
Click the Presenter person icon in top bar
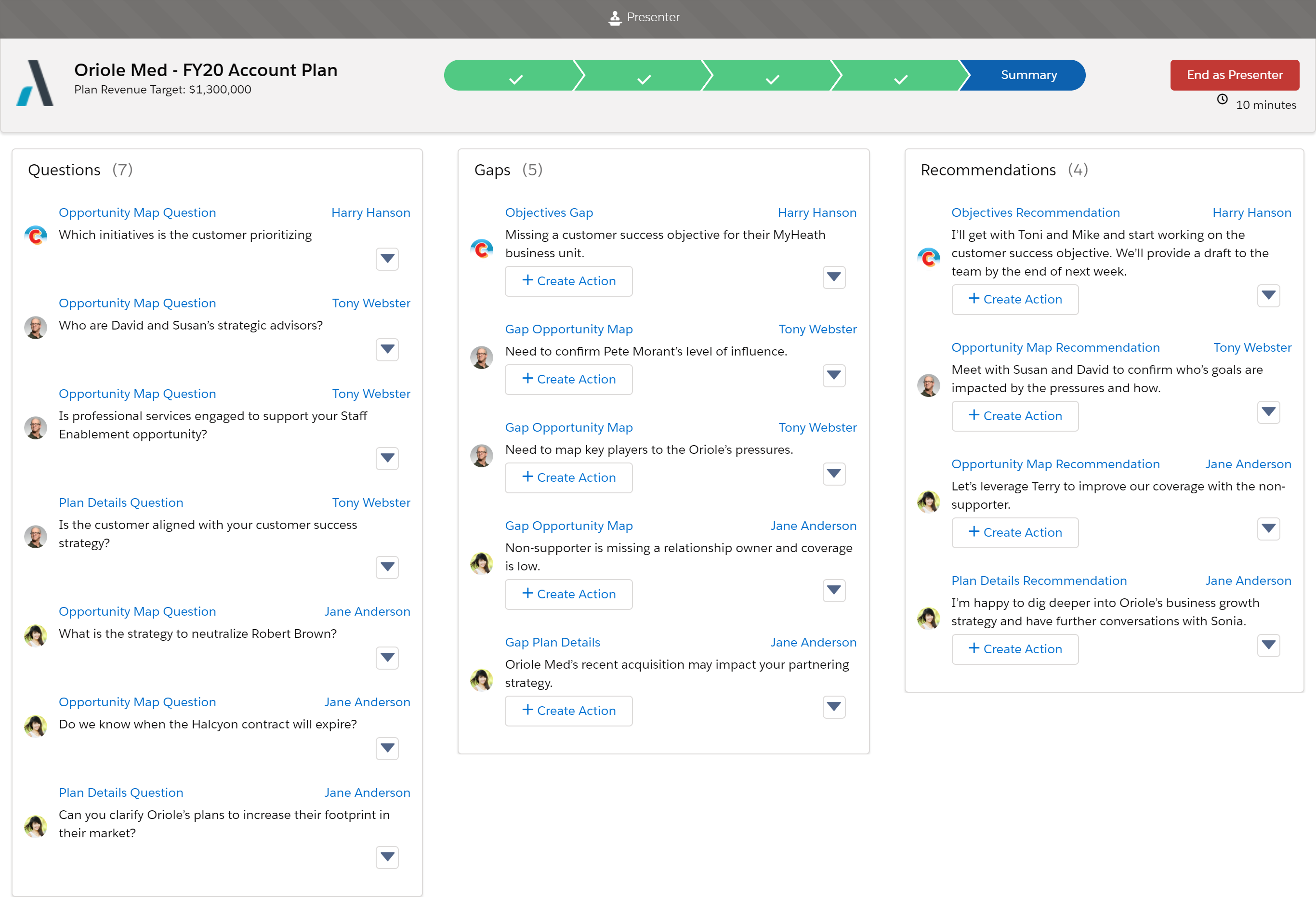pyautogui.click(x=615, y=18)
